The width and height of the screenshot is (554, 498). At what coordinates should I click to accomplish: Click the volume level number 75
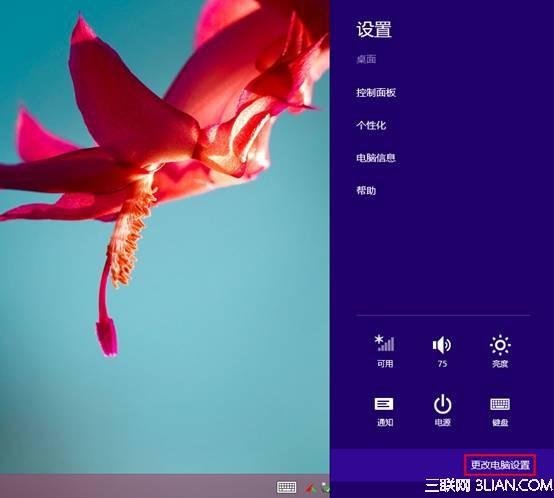[x=442, y=363]
